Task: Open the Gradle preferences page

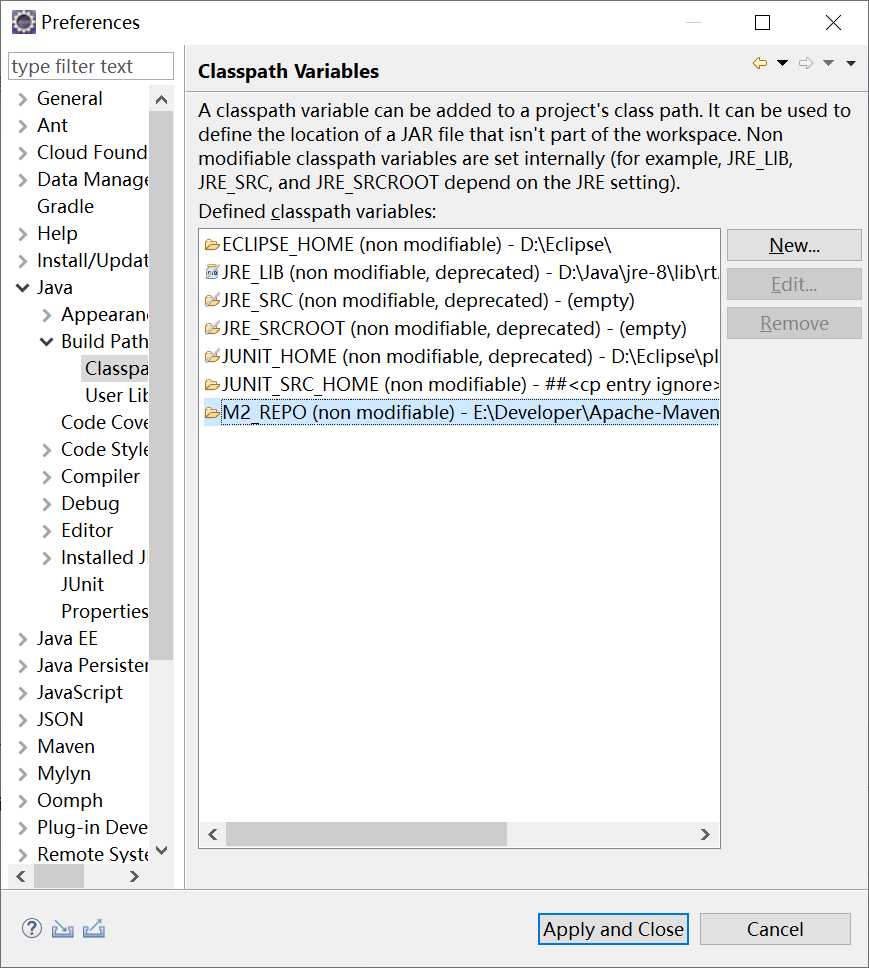Action: (65, 206)
